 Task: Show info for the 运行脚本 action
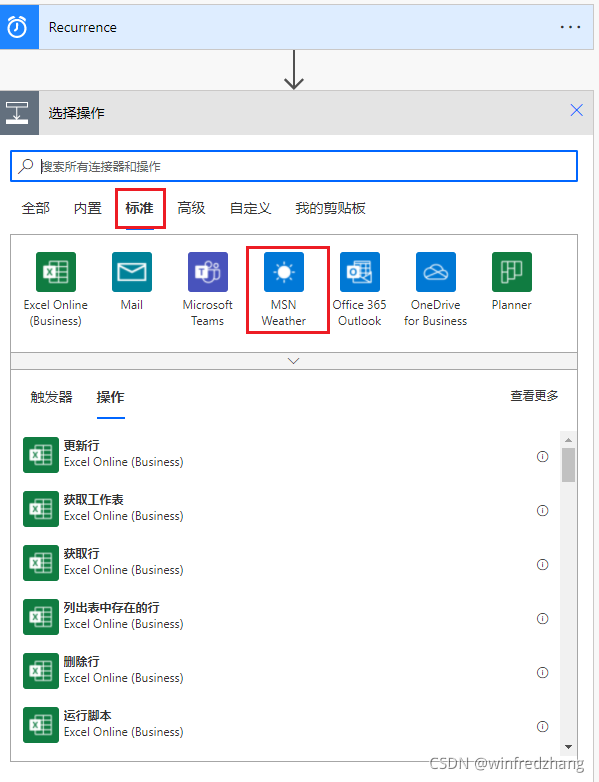[542, 726]
